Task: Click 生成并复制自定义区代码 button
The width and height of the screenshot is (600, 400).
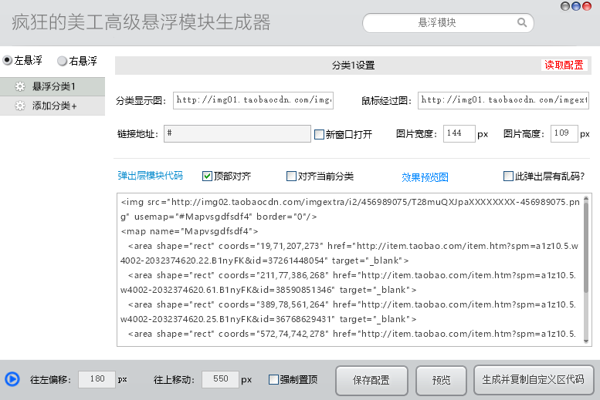Action: (533, 380)
